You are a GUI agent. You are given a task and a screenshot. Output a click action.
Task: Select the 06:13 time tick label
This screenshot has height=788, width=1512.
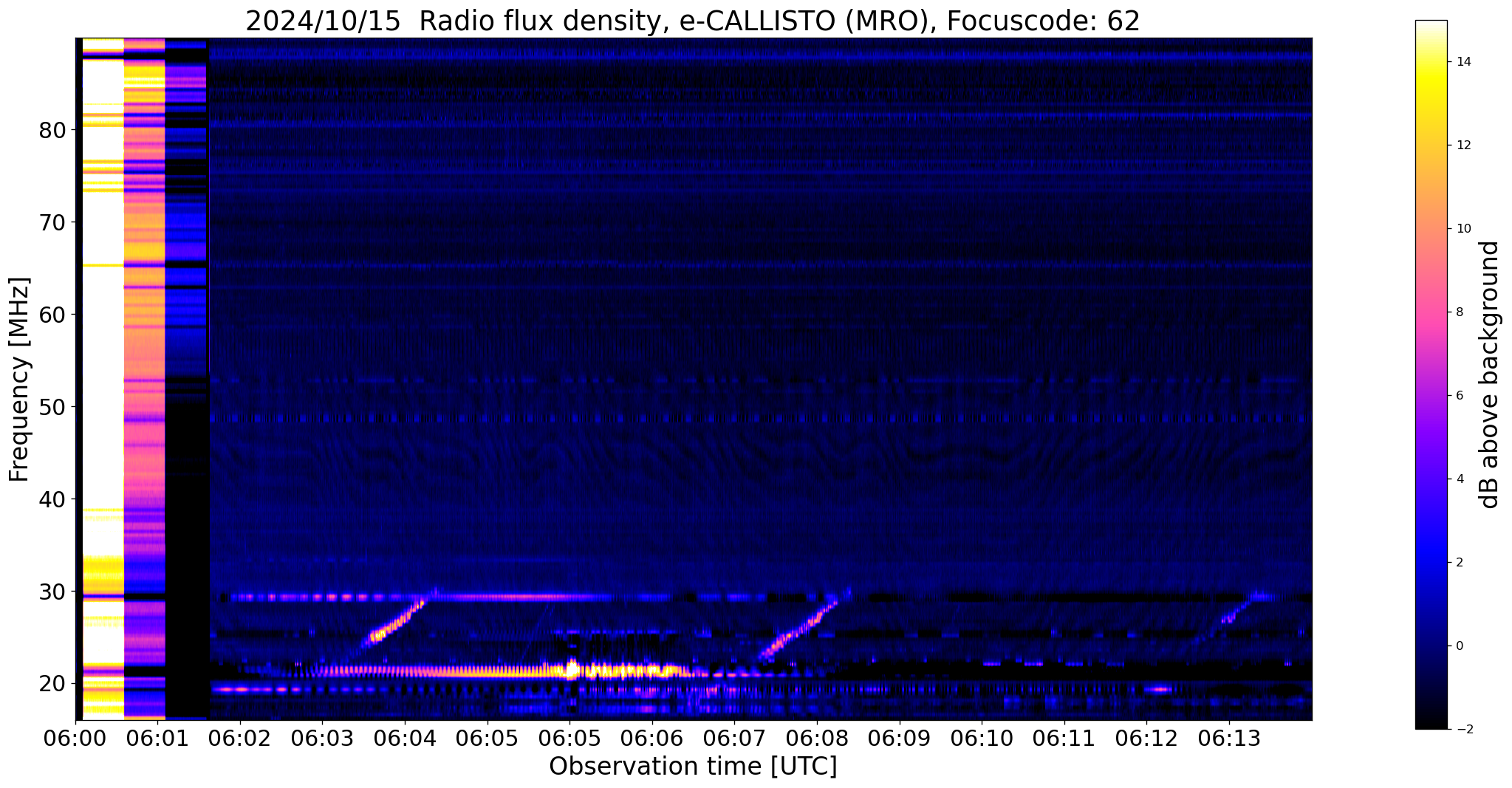pyautogui.click(x=1229, y=738)
